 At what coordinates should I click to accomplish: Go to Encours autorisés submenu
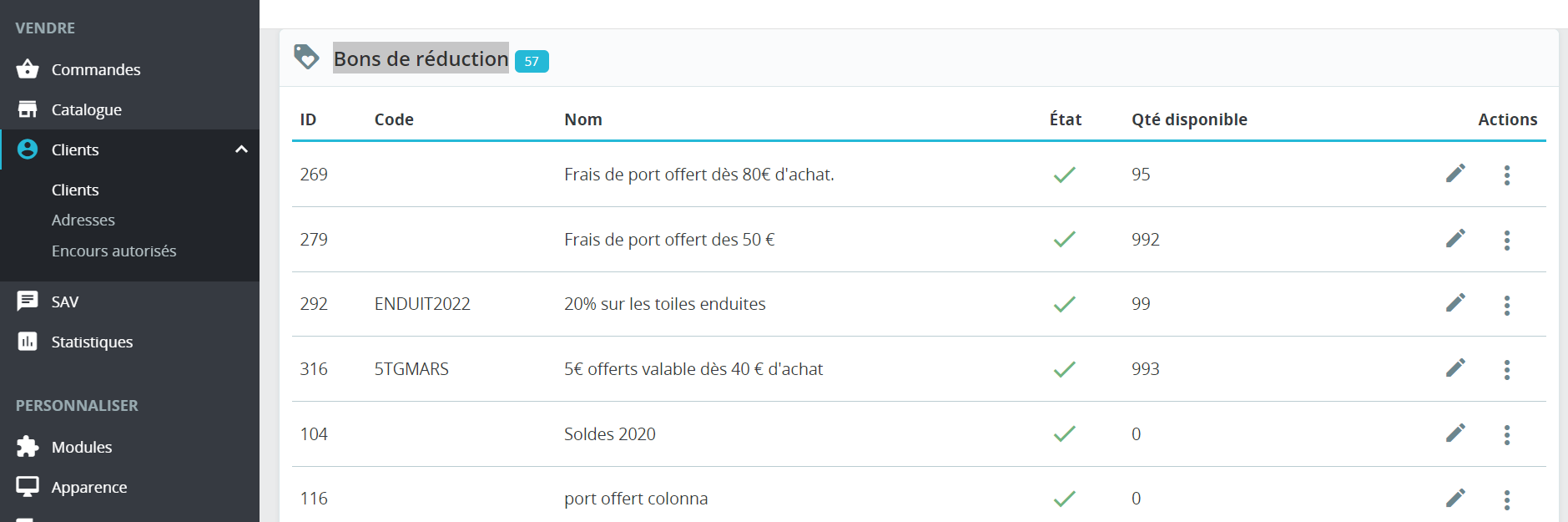coord(113,251)
